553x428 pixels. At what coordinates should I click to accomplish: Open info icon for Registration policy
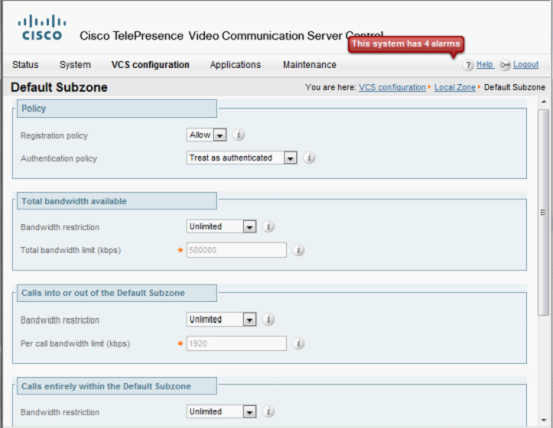click(239, 135)
